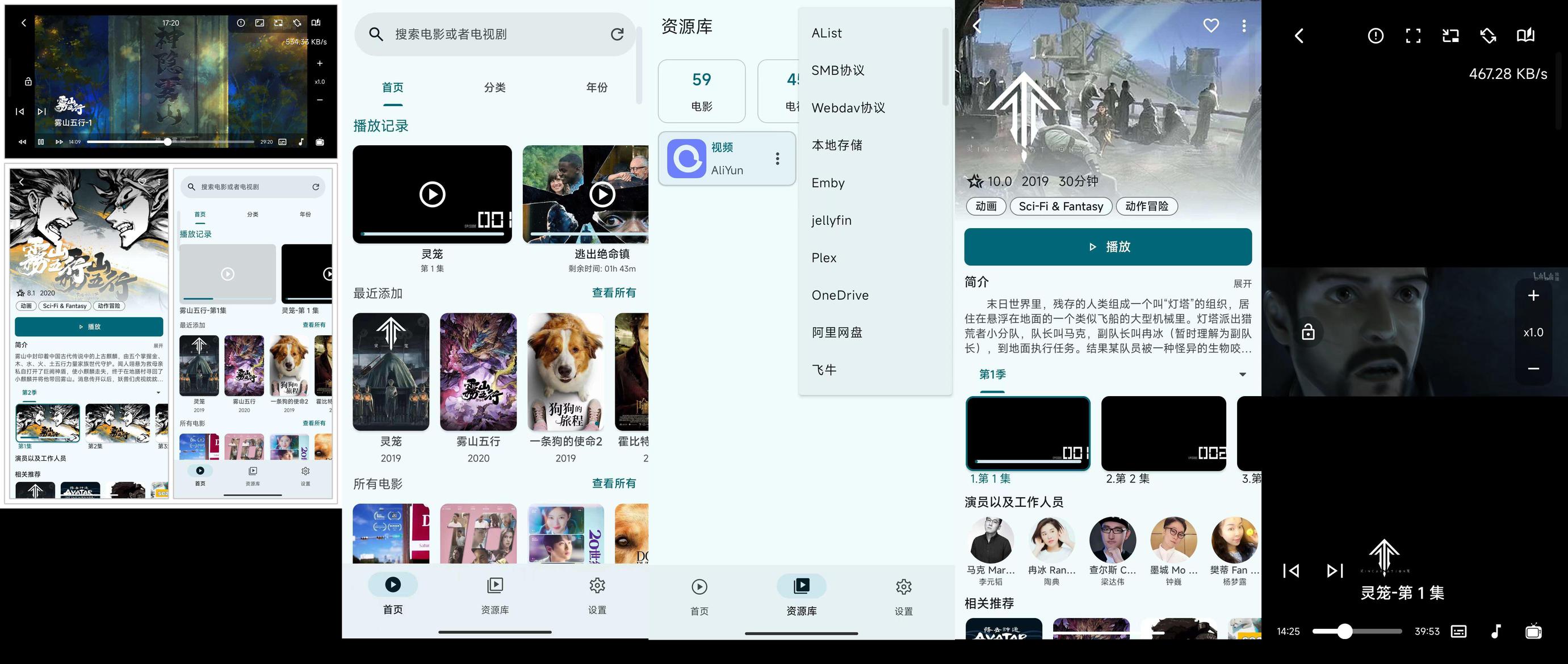Tap the favorite heart icon
Viewport: 1568px width, 664px height.
(1211, 26)
